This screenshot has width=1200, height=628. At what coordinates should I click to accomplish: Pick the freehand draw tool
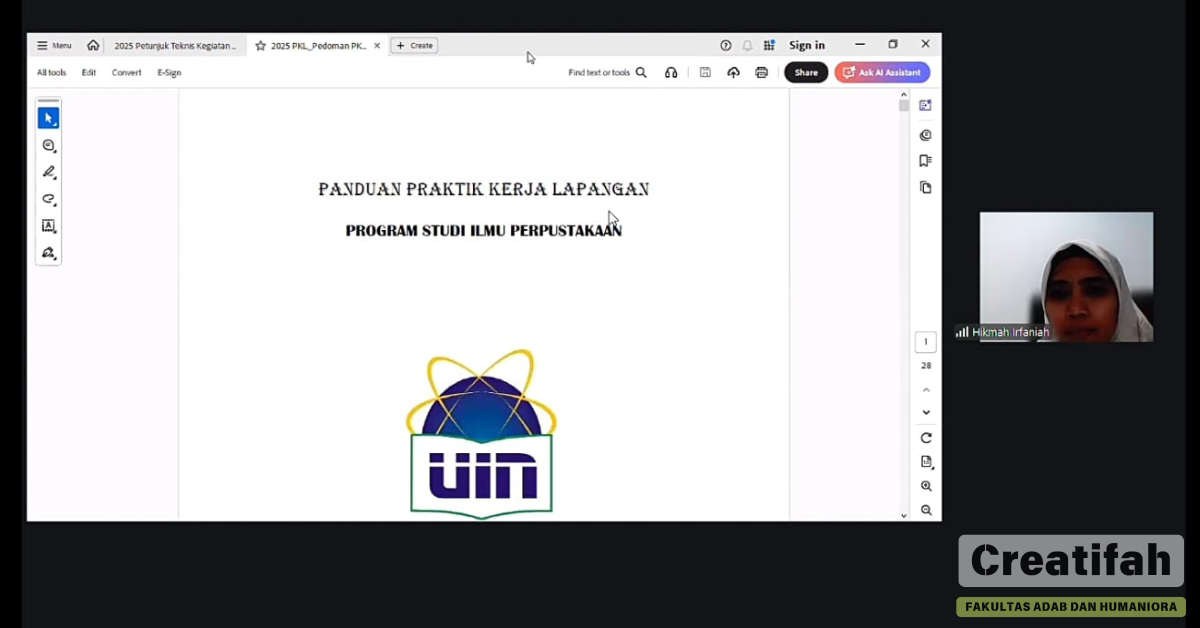tap(48, 199)
